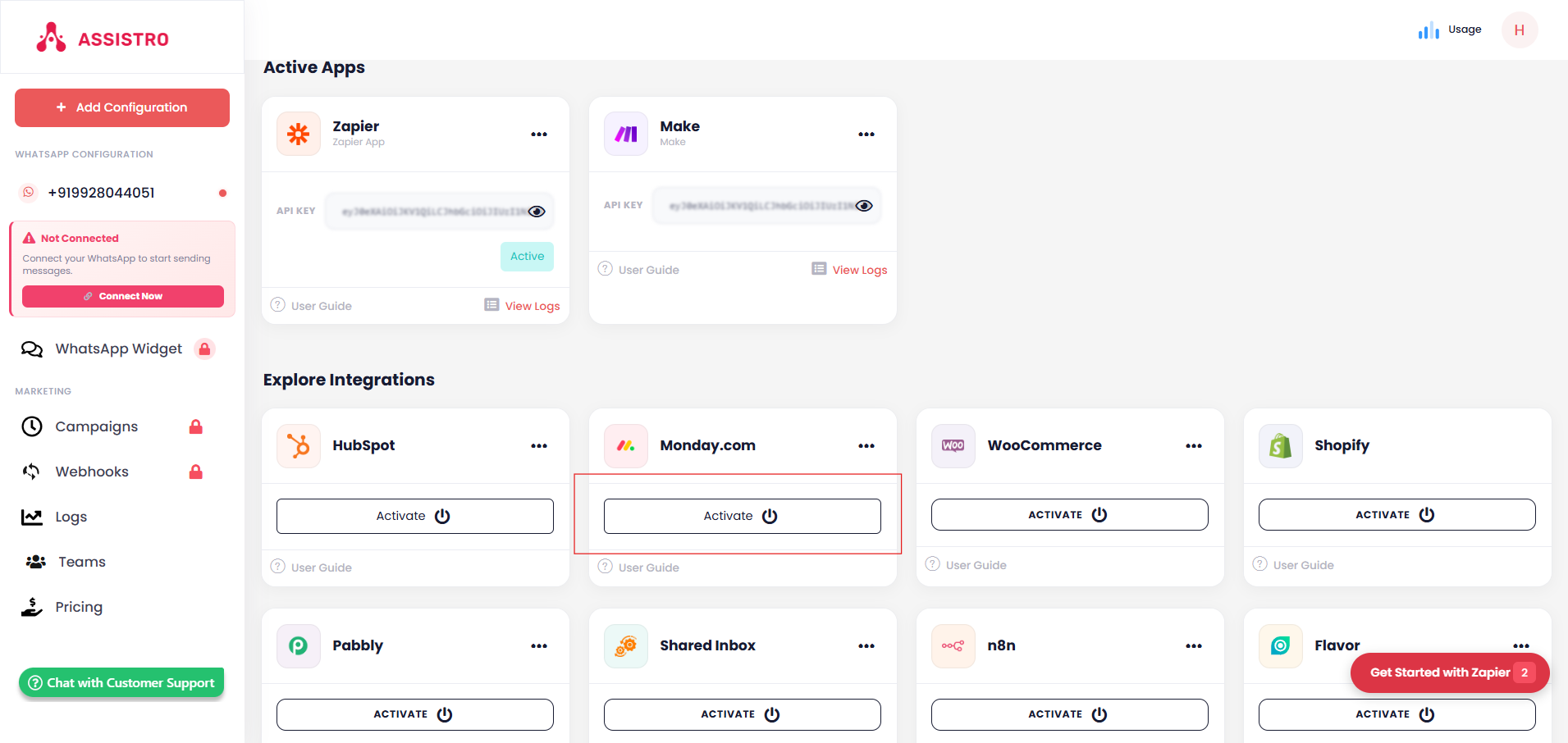
Task: Click the Zapier app icon
Action: pyautogui.click(x=299, y=134)
